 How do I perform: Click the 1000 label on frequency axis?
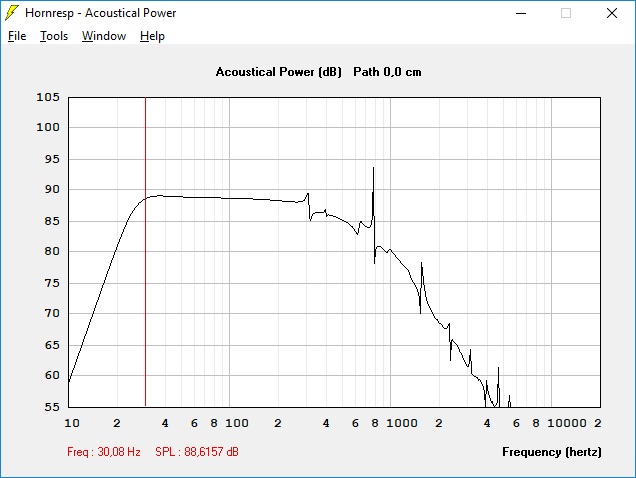coord(402,423)
